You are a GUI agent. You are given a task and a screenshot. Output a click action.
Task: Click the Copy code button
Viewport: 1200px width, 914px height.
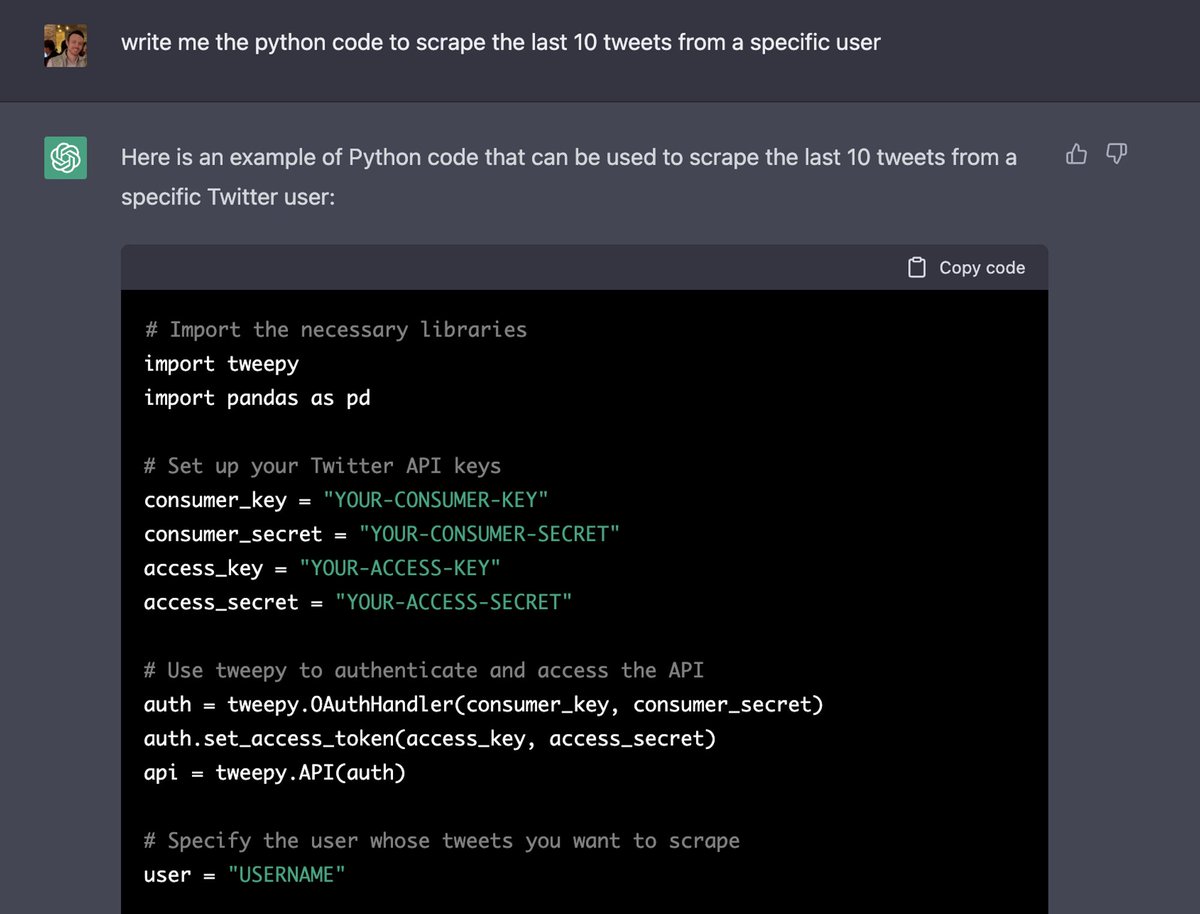point(966,267)
